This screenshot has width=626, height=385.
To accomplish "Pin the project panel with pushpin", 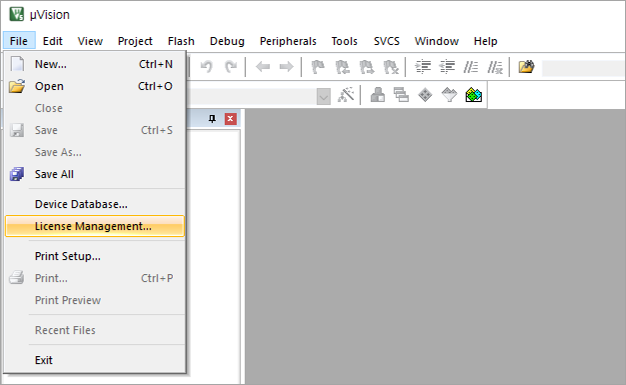I will click(212, 119).
